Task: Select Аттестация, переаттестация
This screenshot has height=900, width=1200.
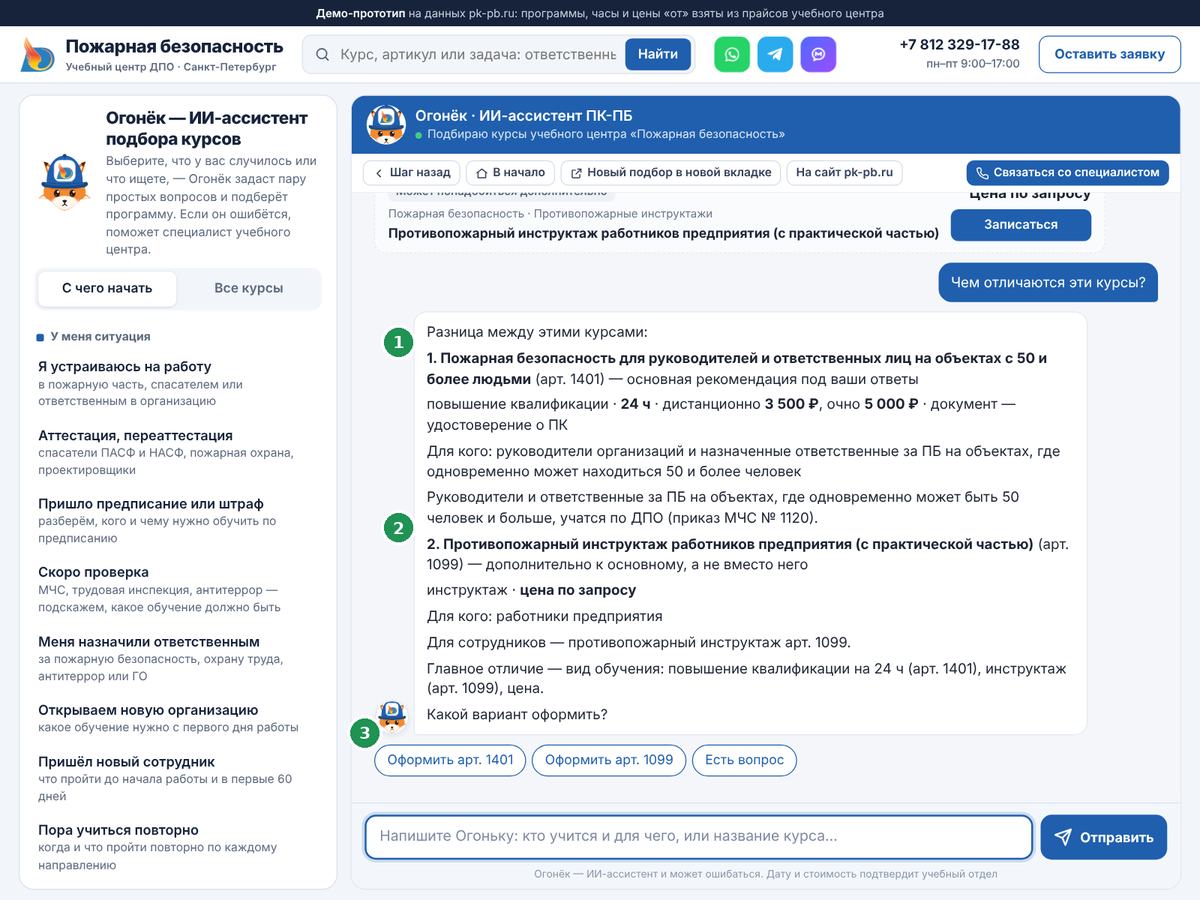Action: [177, 452]
